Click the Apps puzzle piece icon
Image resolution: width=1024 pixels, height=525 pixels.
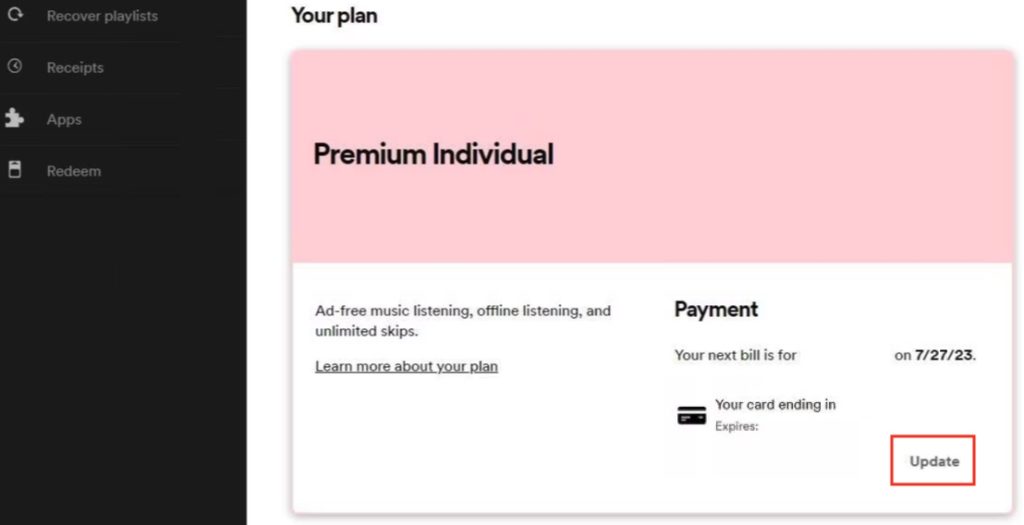[15, 119]
